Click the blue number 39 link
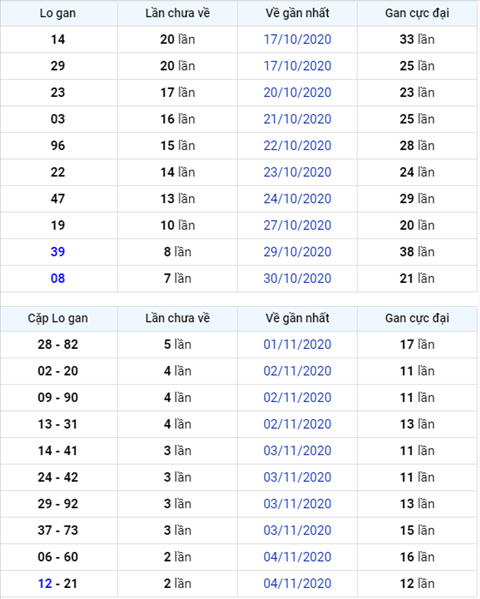Image resolution: width=480 pixels, height=599 pixels. pyautogui.click(x=58, y=252)
